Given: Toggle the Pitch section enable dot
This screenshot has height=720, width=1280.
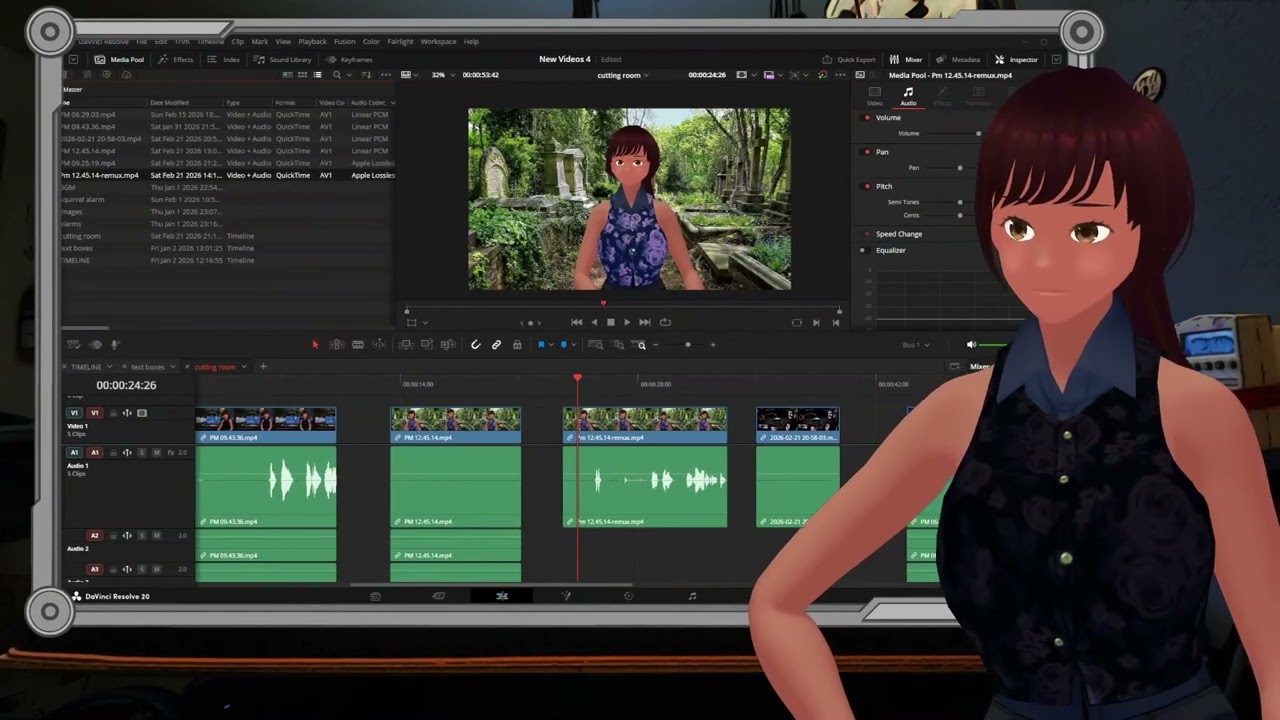Looking at the screenshot, I should (x=867, y=186).
